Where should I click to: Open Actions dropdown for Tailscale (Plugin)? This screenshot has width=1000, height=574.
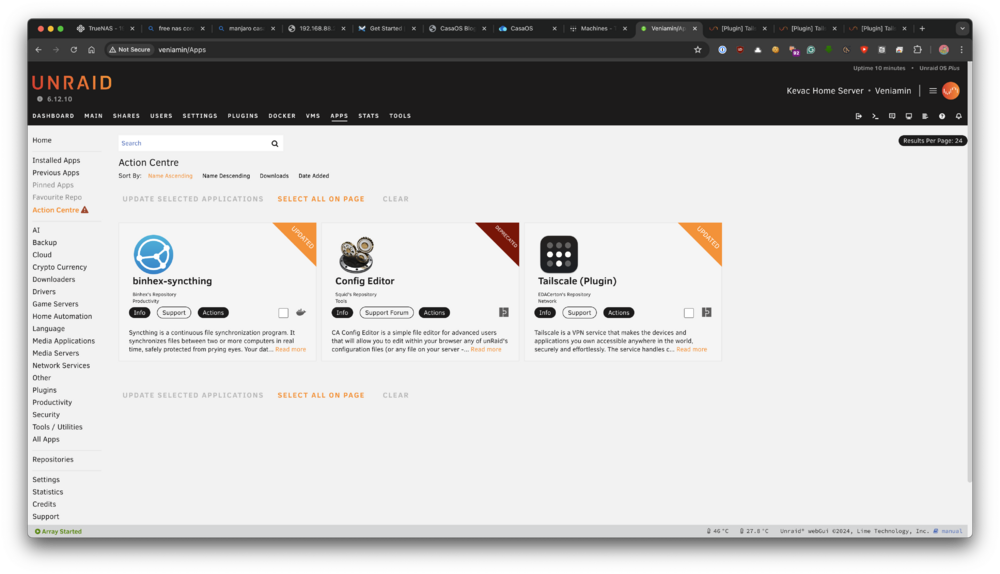(619, 313)
